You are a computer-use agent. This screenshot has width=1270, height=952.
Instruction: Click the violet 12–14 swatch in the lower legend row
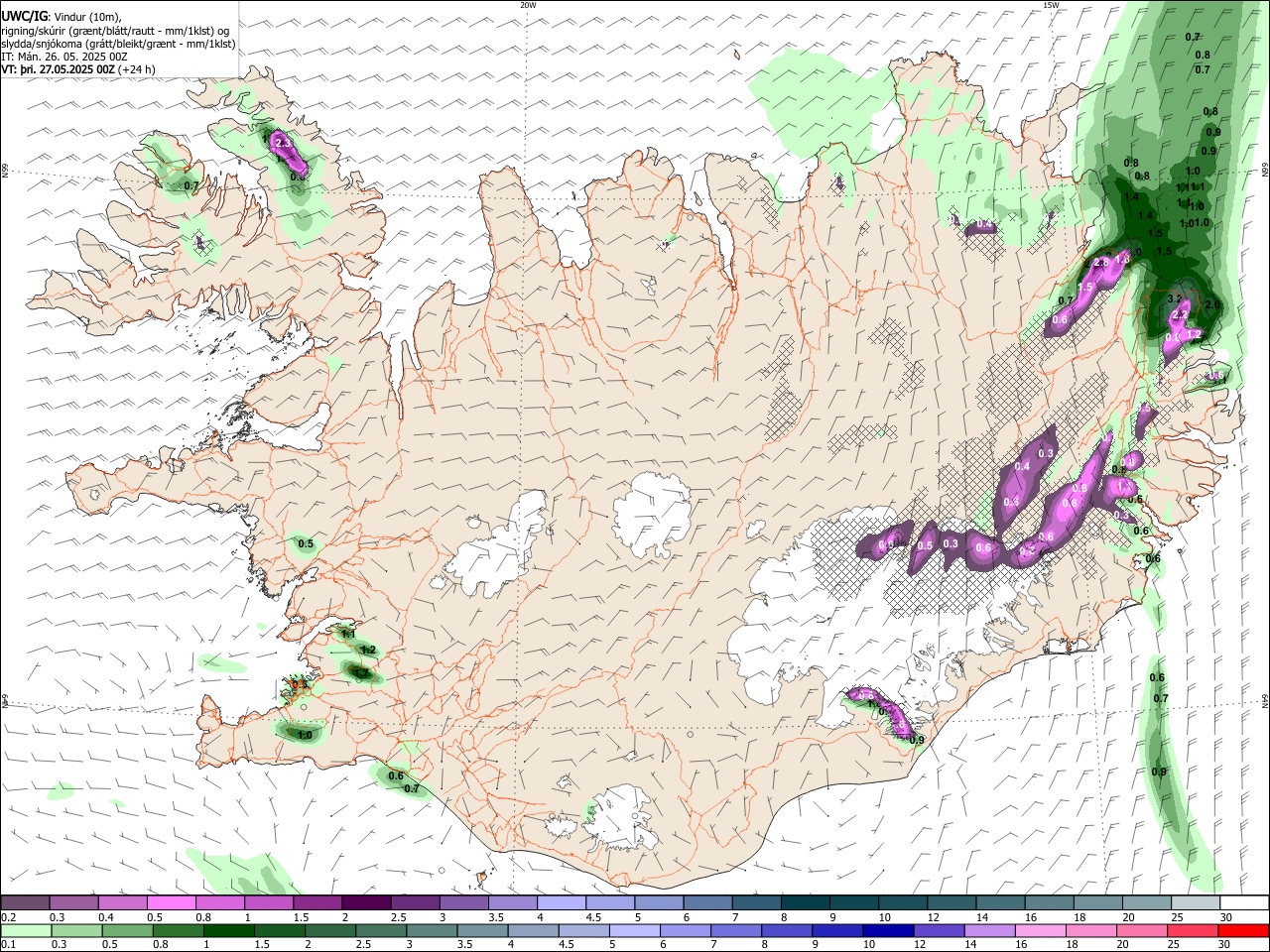(x=940, y=931)
